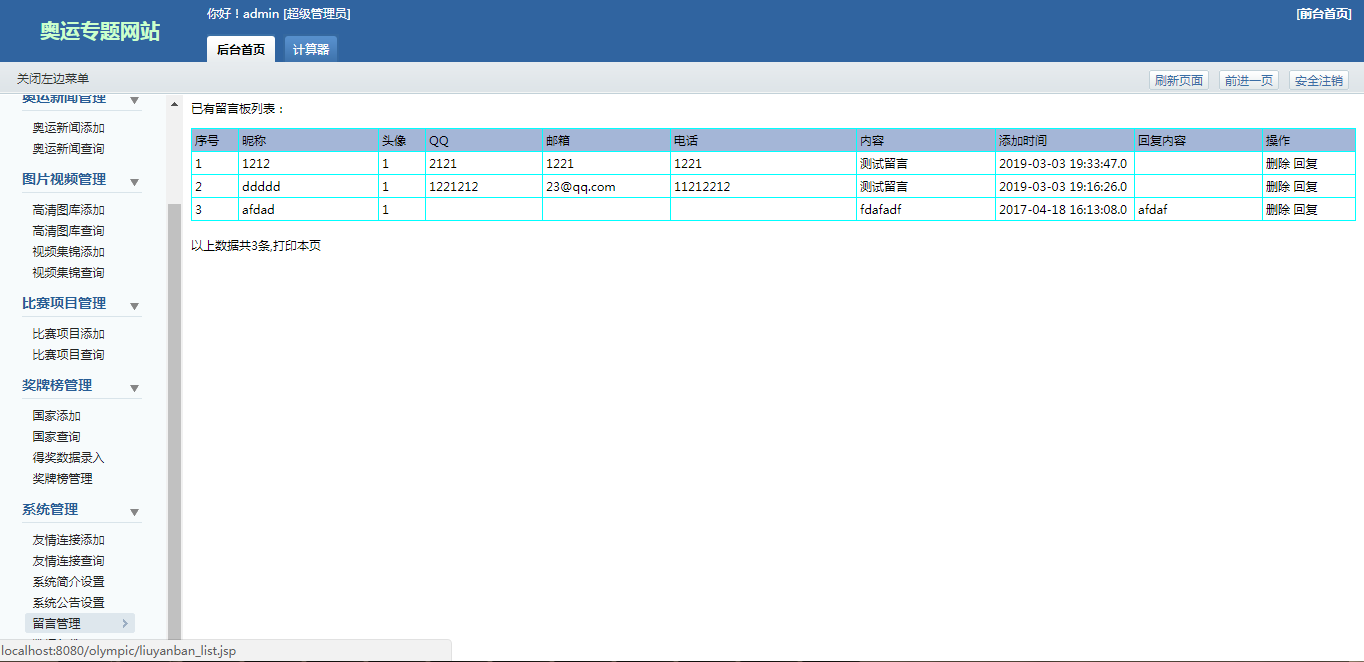Click the 奥运专题网站 site title
The image size is (1364, 662).
tap(100, 31)
